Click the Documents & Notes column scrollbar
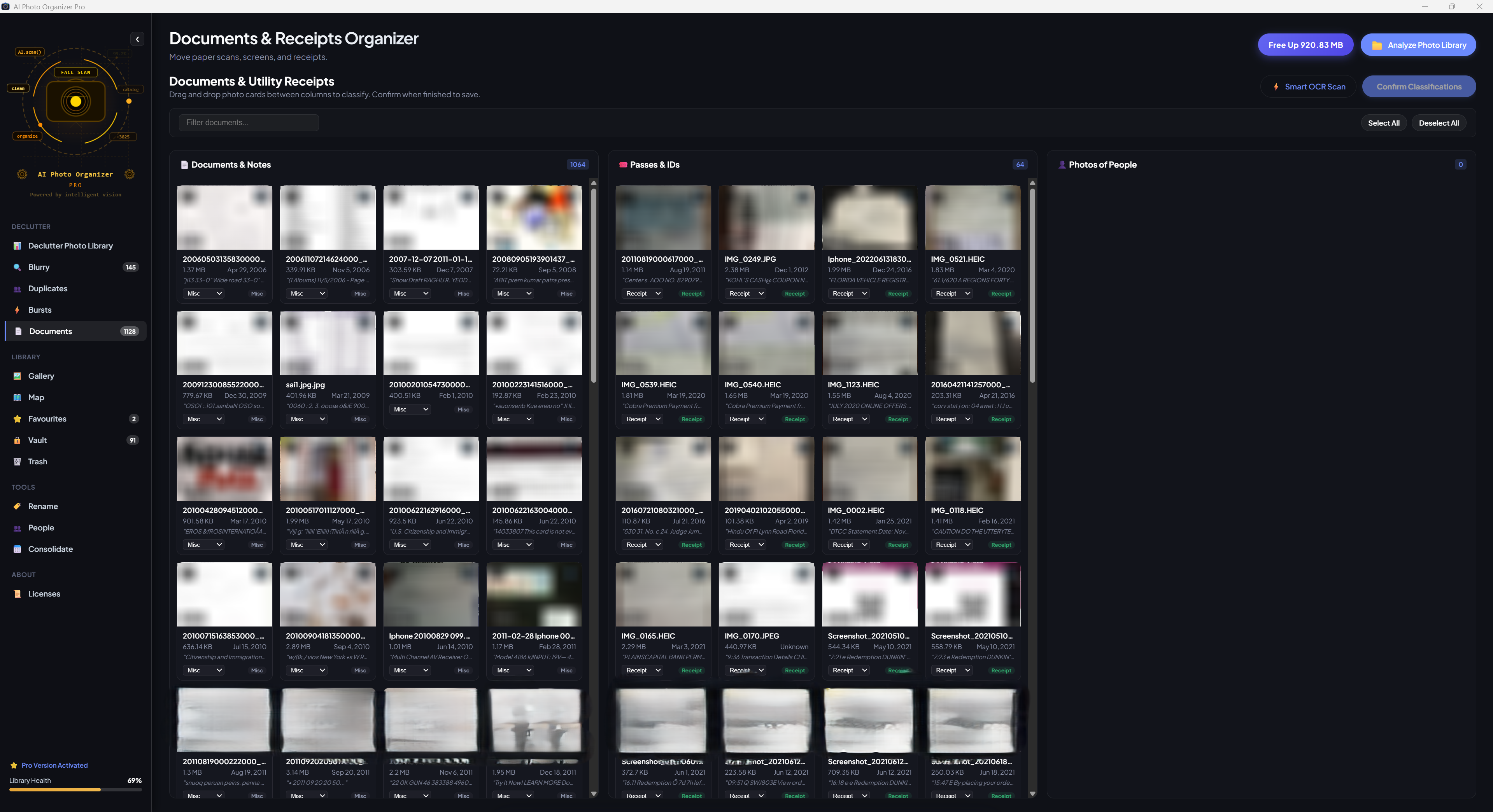 pos(594,285)
